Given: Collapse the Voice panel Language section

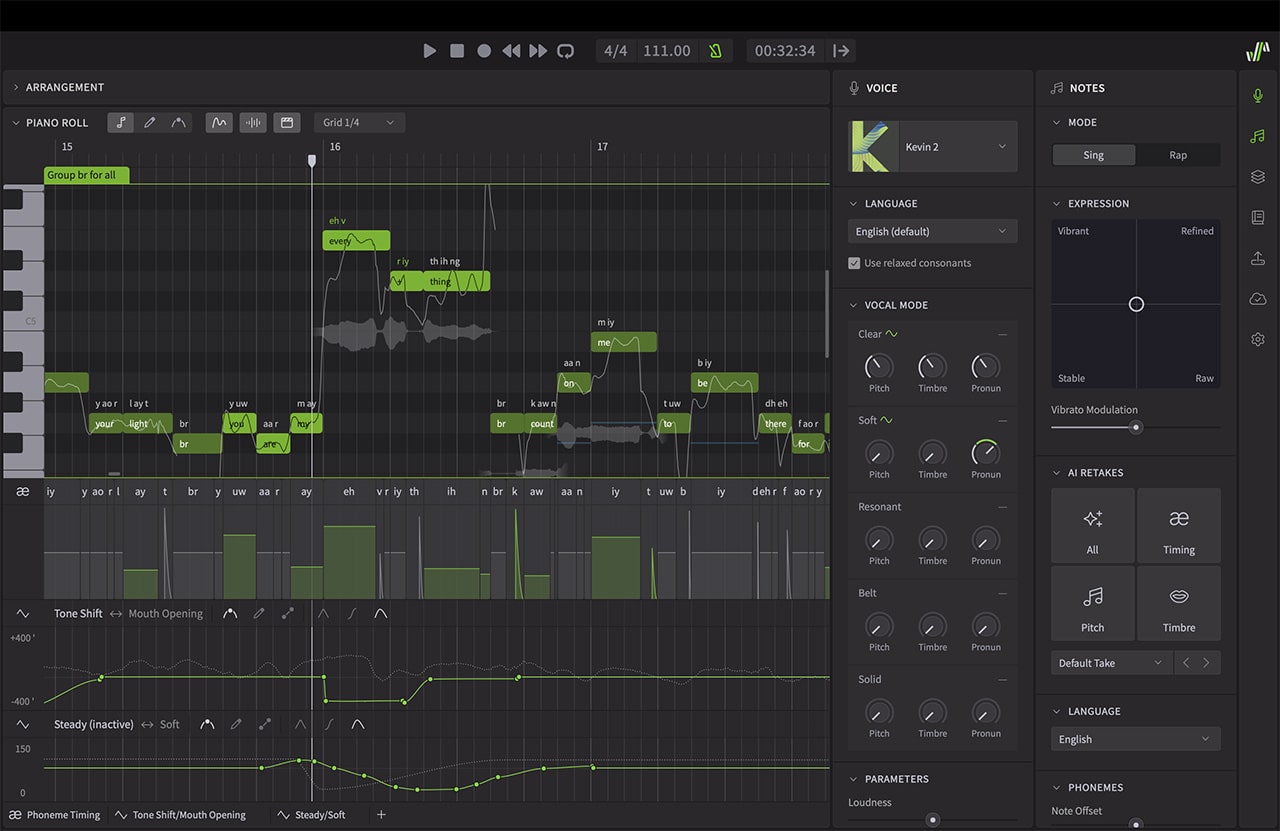Looking at the screenshot, I should [x=854, y=204].
